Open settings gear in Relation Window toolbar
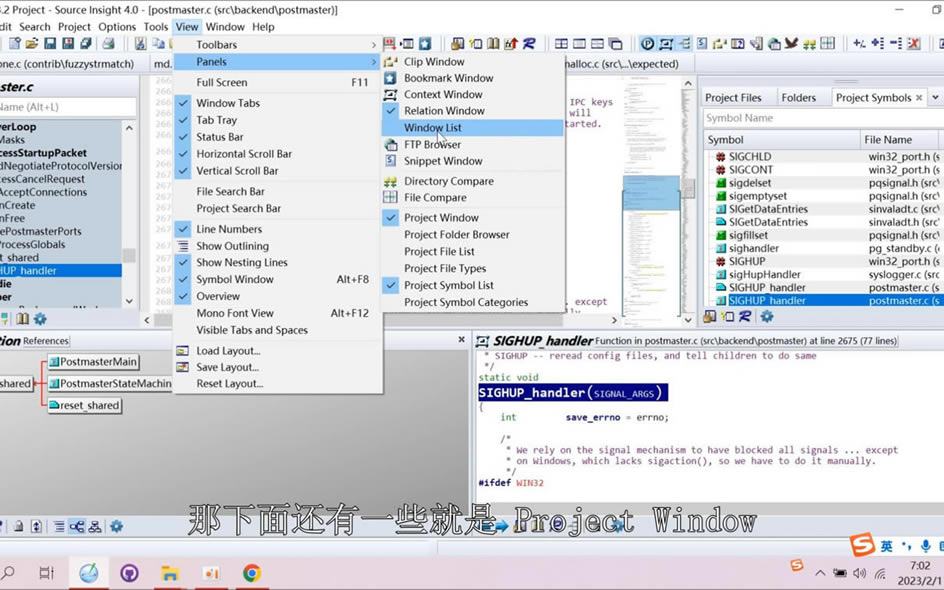Screen dimensions: 944x590 coord(116,527)
